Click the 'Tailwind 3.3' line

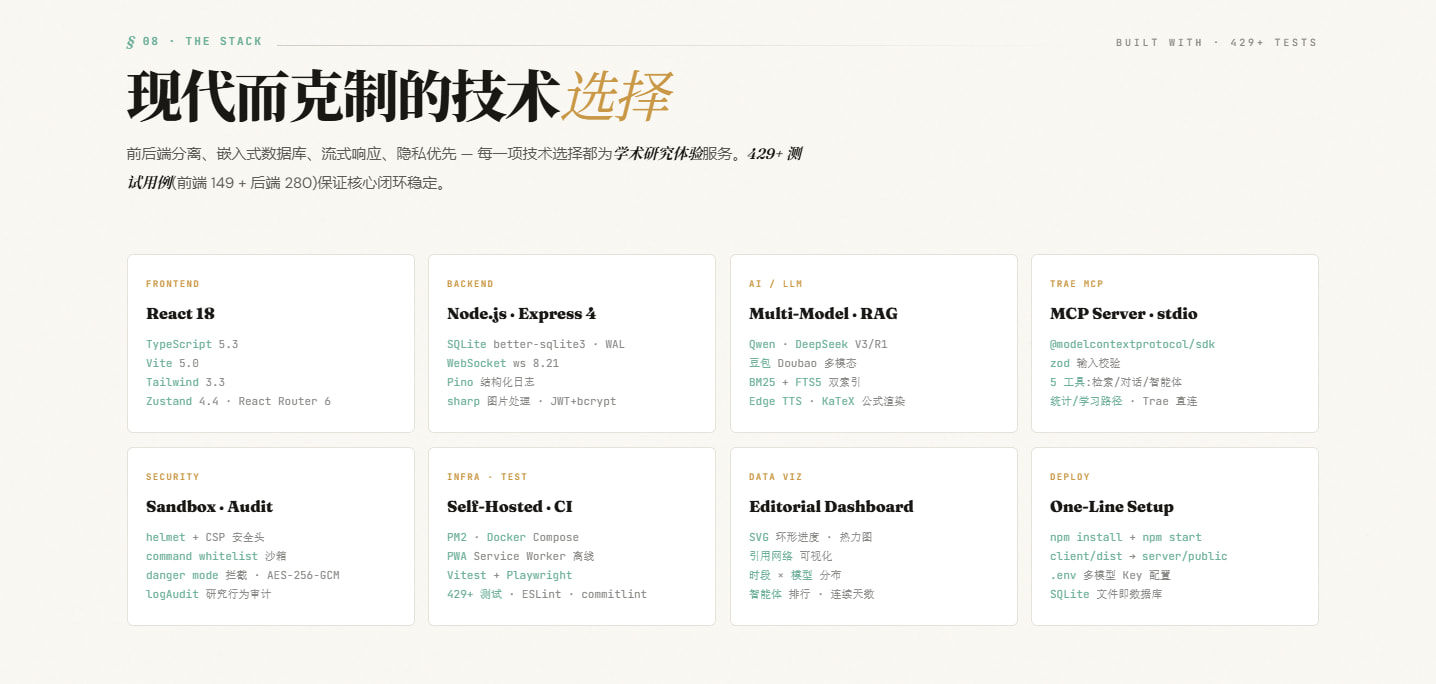pos(185,382)
